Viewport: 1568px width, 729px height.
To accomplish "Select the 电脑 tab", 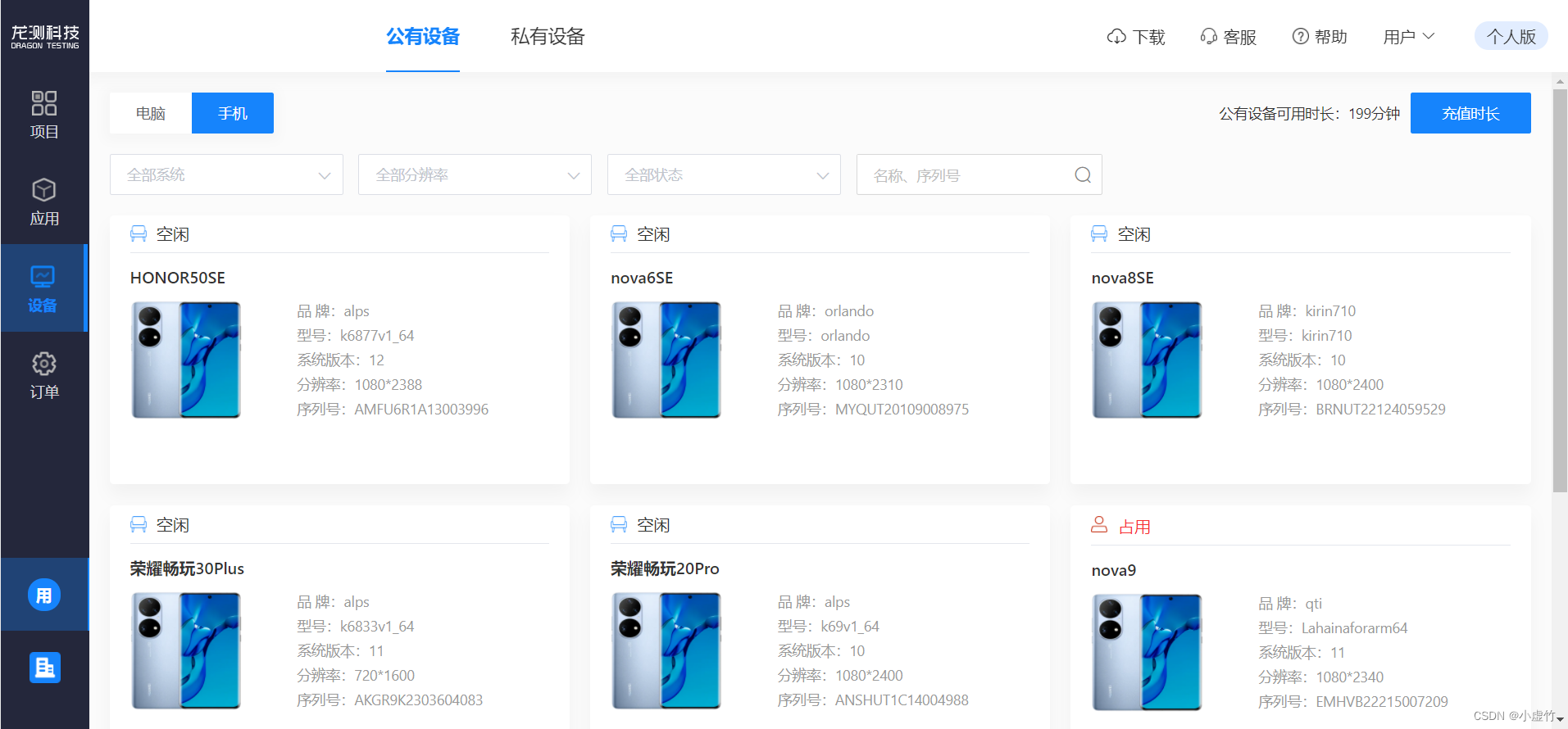I will click(x=151, y=113).
